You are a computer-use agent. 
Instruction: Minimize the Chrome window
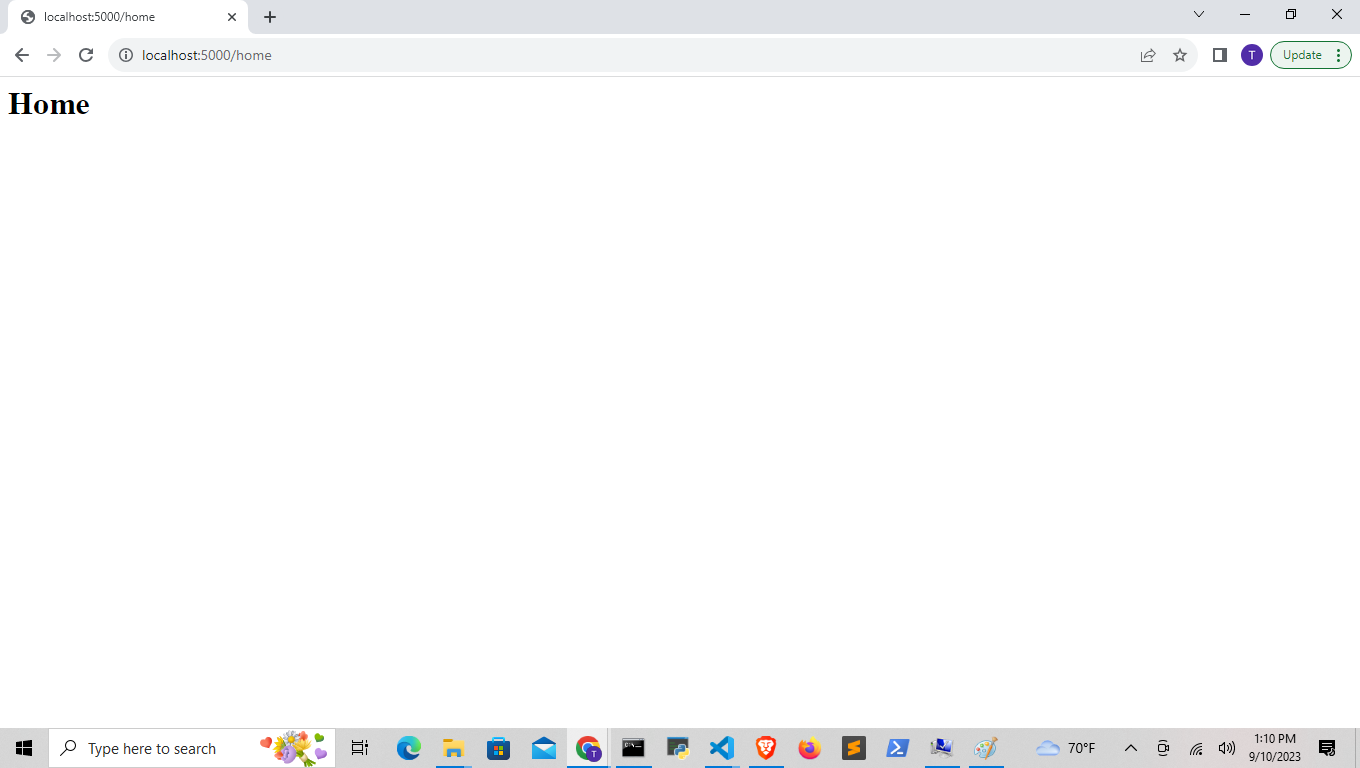pyautogui.click(x=1245, y=14)
